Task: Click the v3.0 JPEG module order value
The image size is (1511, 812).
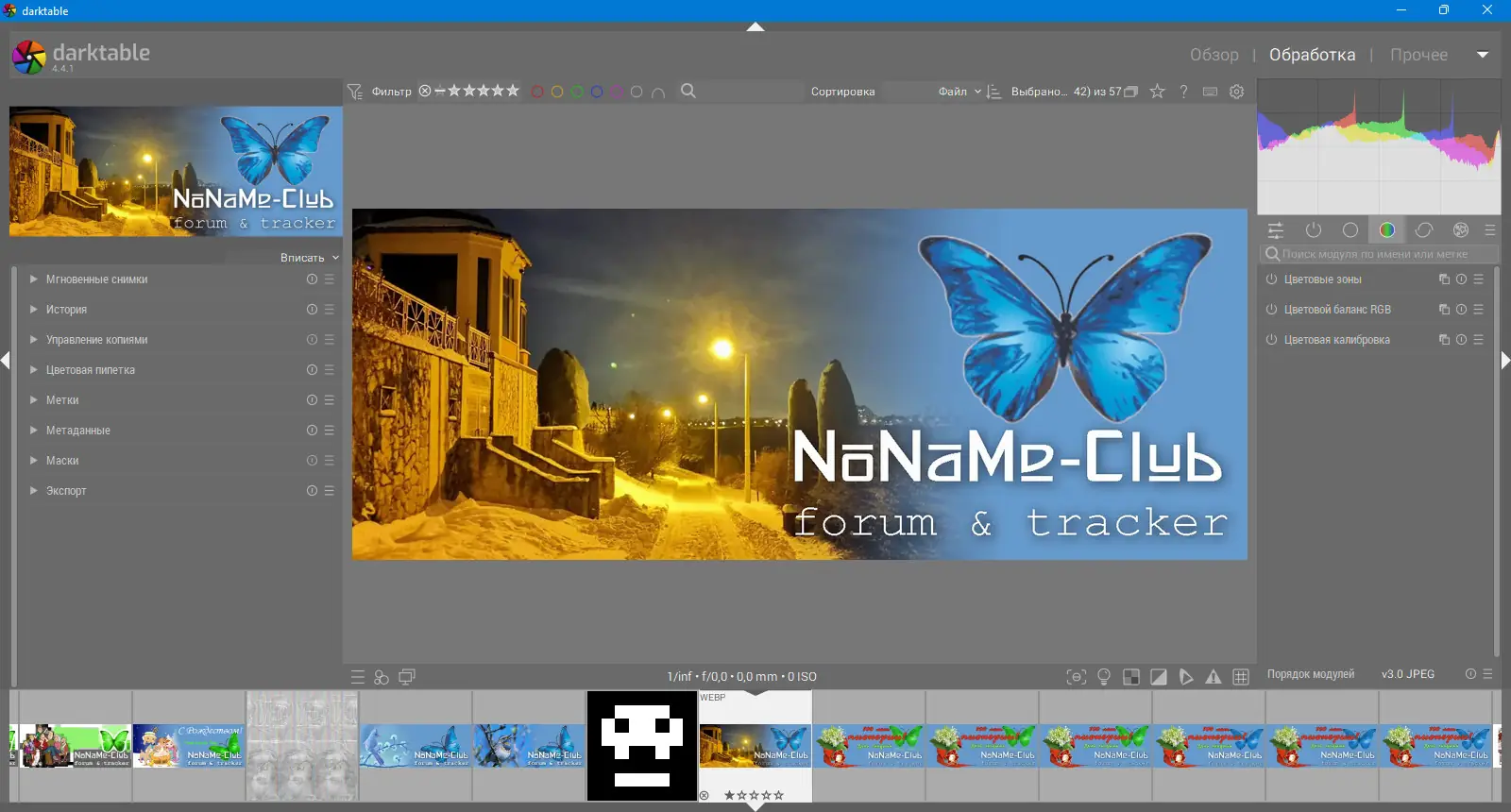Action: (1408, 674)
